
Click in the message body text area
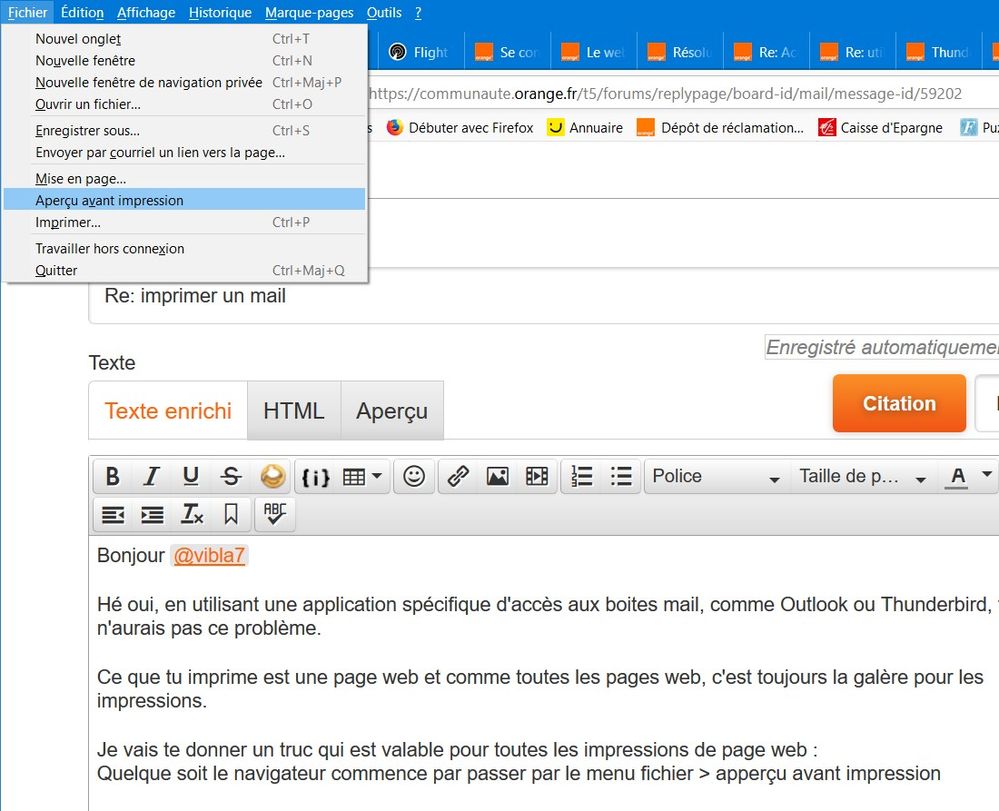point(543,673)
